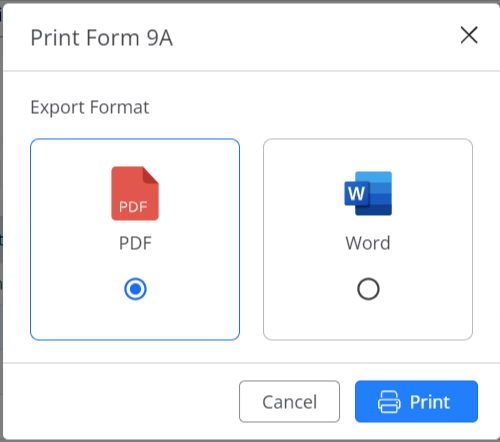Click white PDF lettering inside red icon

[x=133, y=207]
